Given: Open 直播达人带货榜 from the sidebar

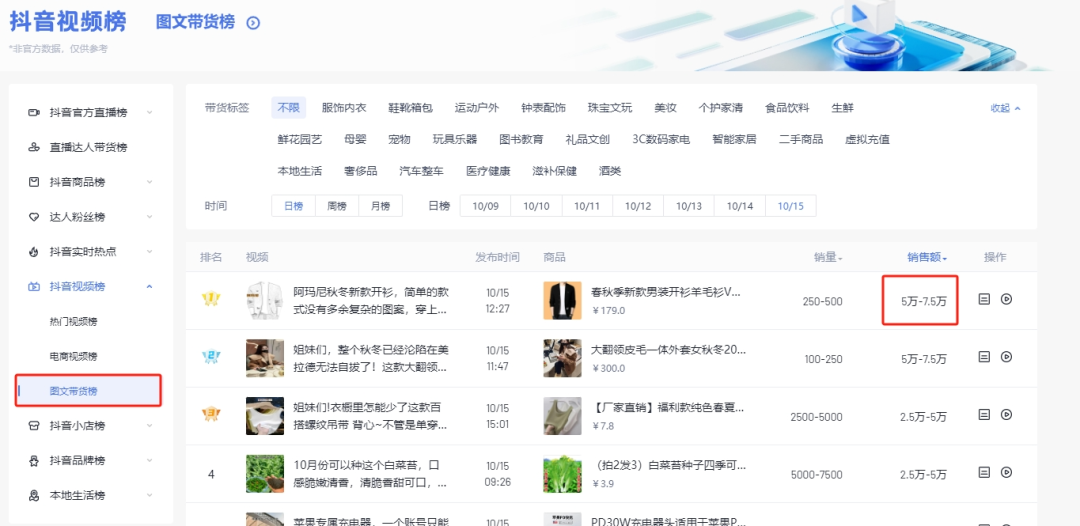Looking at the screenshot, I should (x=88, y=147).
